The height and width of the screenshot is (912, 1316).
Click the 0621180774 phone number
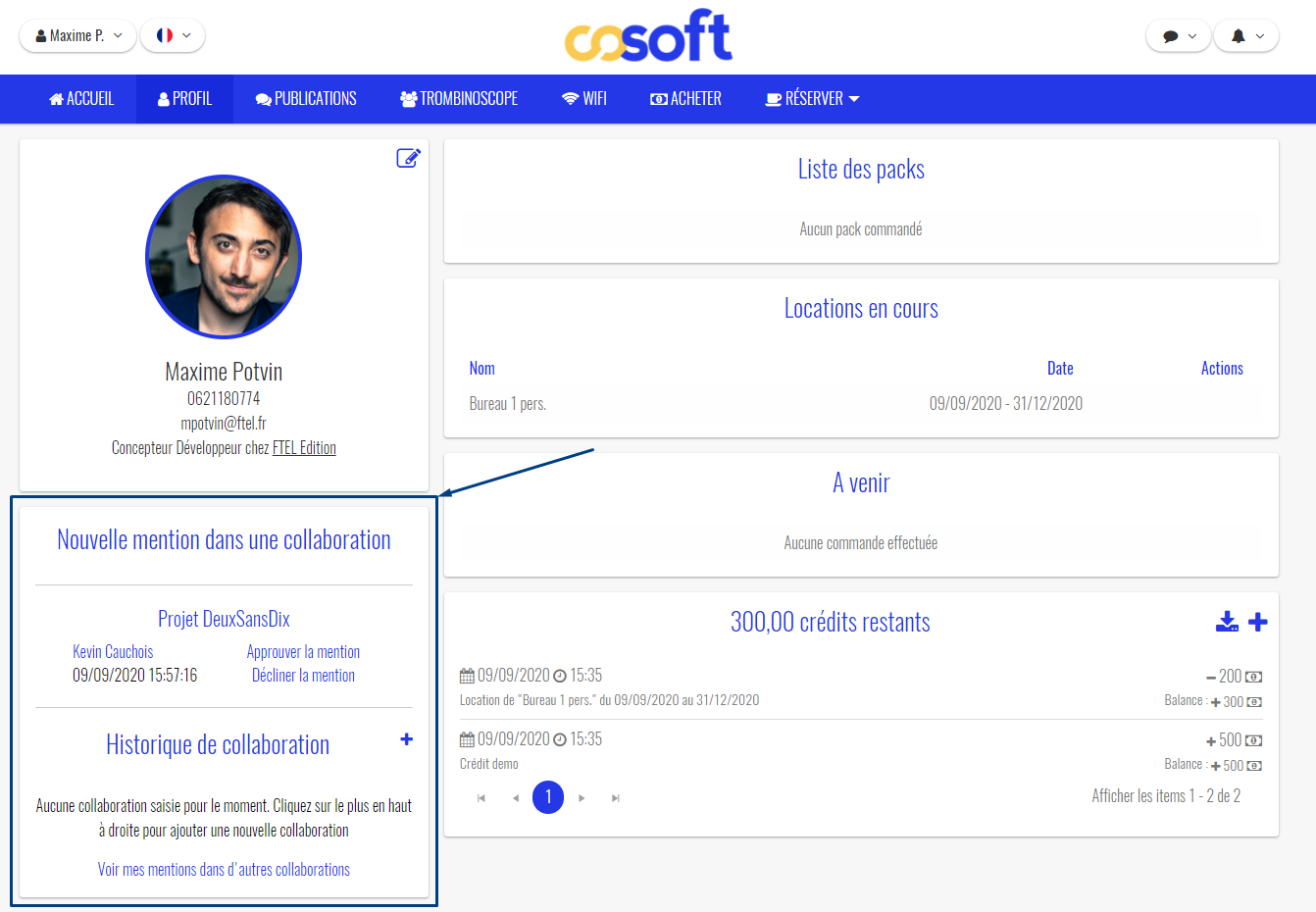pos(224,399)
